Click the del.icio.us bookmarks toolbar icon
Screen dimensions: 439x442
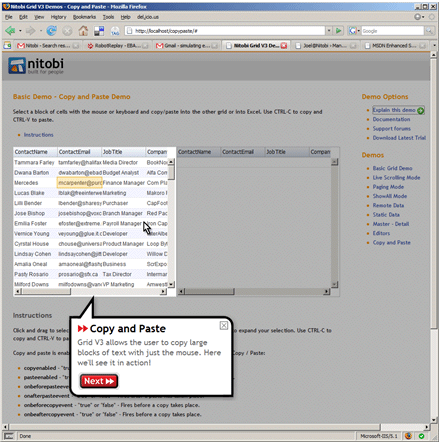pyautogui.click(x=99, y=31)
